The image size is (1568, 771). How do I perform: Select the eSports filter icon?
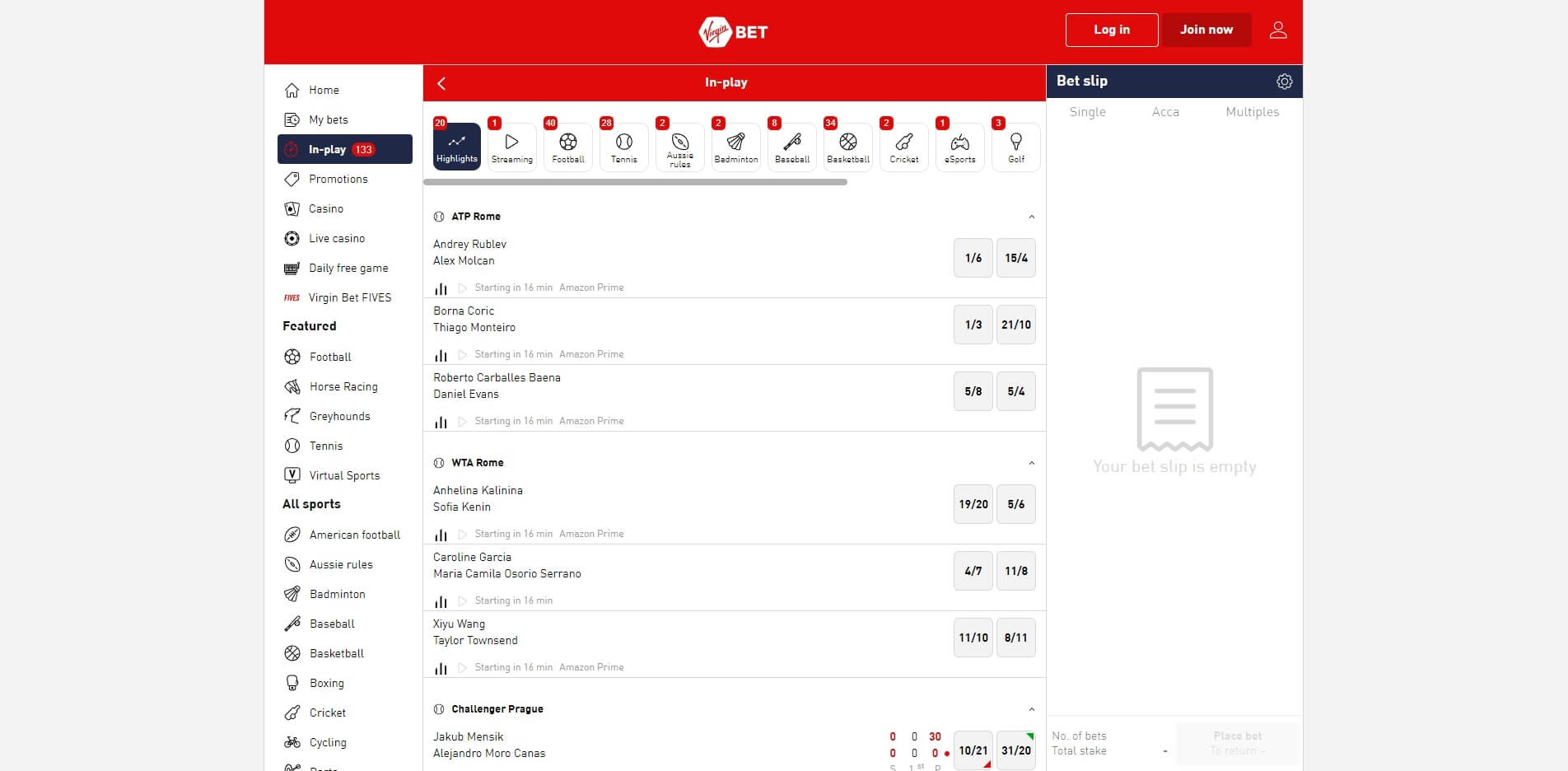point(959,147)
